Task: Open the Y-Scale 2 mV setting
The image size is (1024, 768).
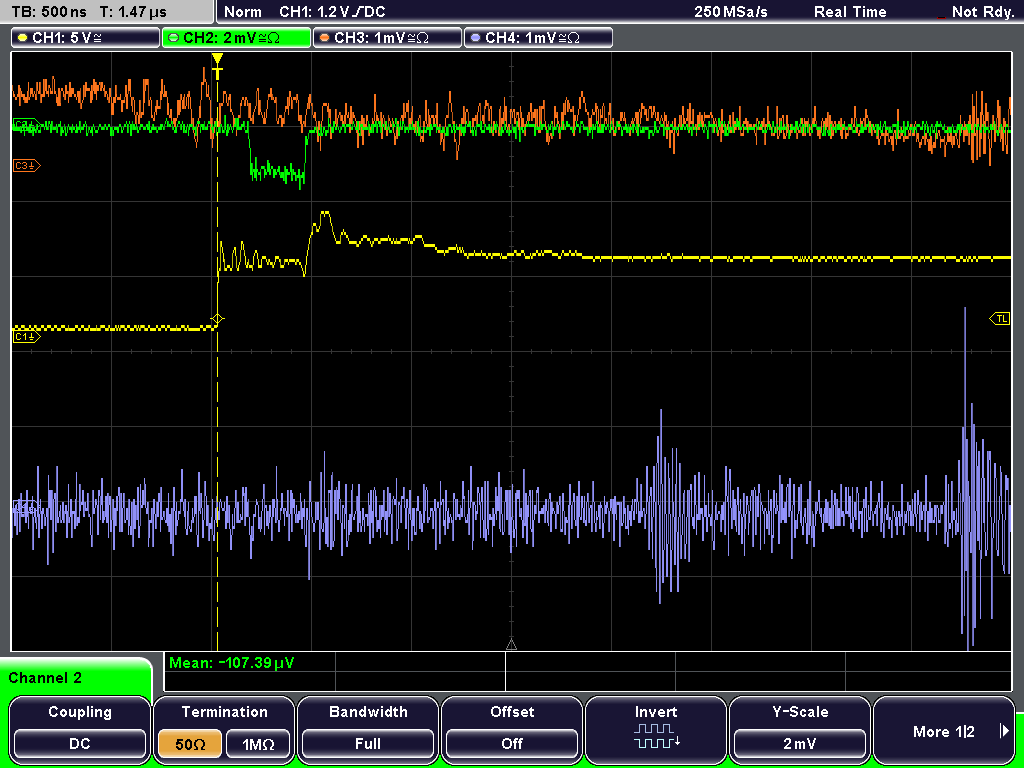Action: (x=799, y=743)
